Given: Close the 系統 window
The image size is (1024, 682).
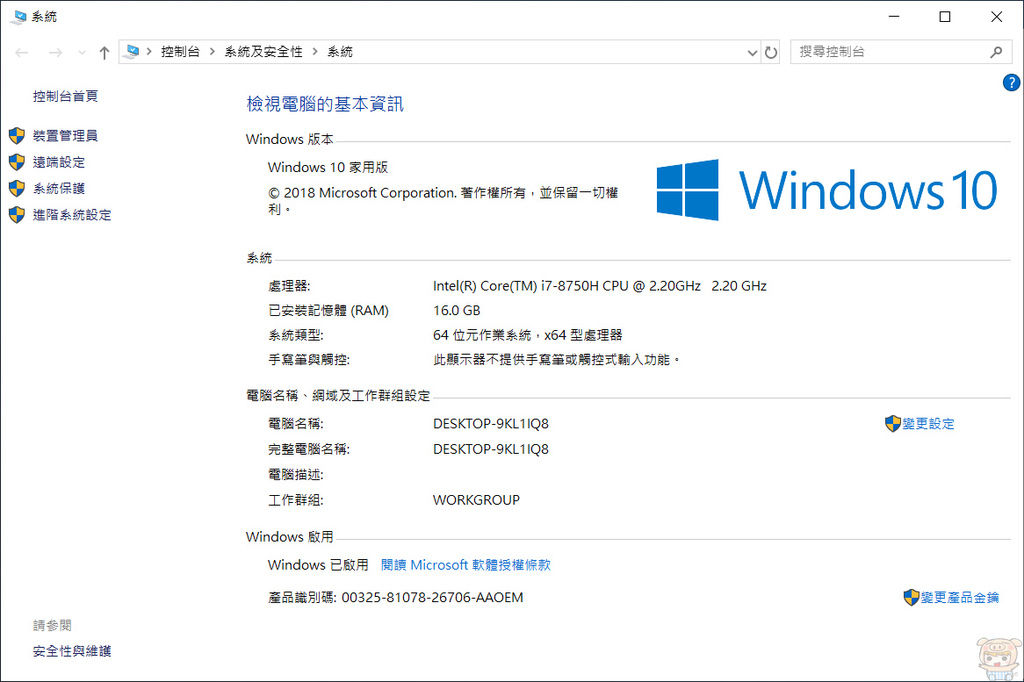Looking at the screenshot, I should coord(997,16).
